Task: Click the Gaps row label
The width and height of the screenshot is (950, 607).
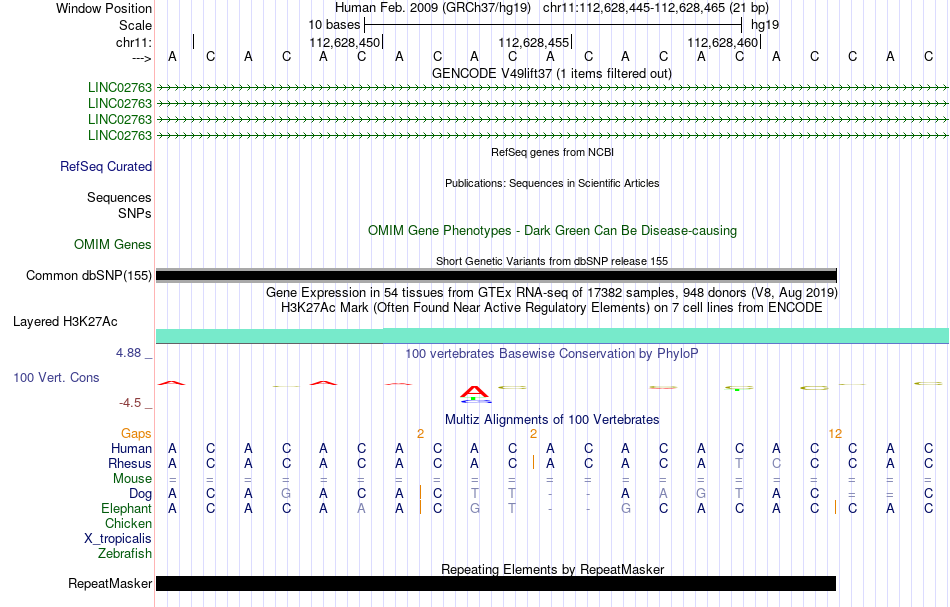Action: (136, 433)
